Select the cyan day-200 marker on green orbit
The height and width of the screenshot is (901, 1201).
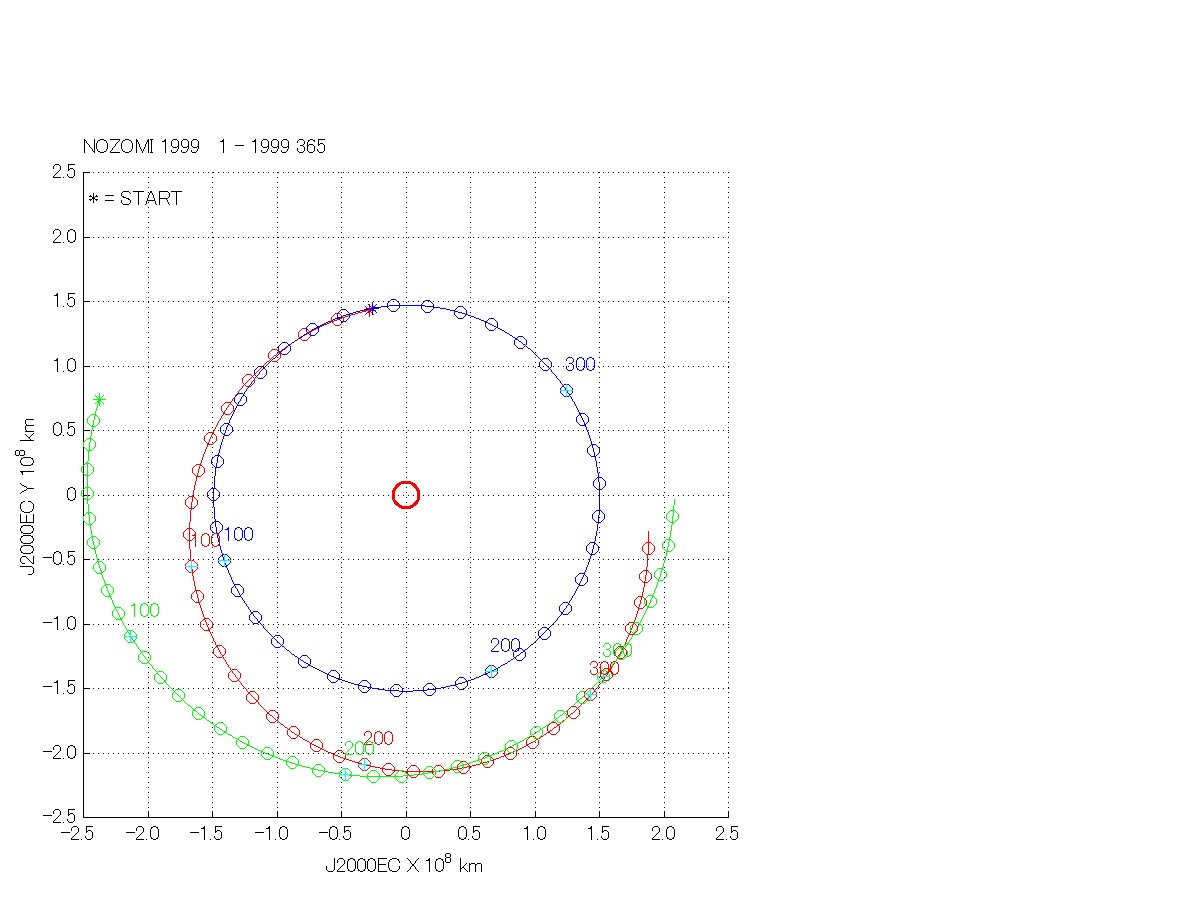(346, 773)
